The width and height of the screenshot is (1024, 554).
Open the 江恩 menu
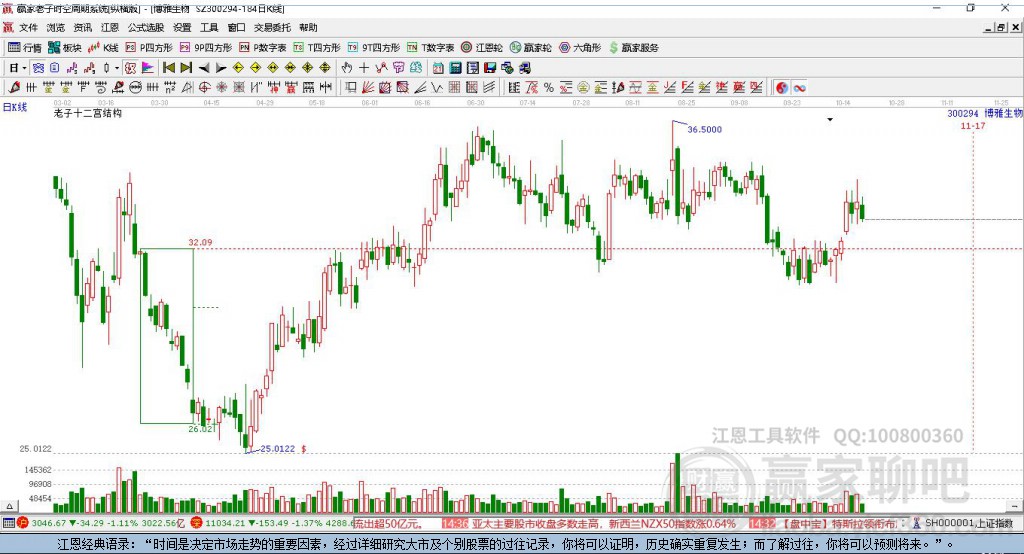point(110,27)
